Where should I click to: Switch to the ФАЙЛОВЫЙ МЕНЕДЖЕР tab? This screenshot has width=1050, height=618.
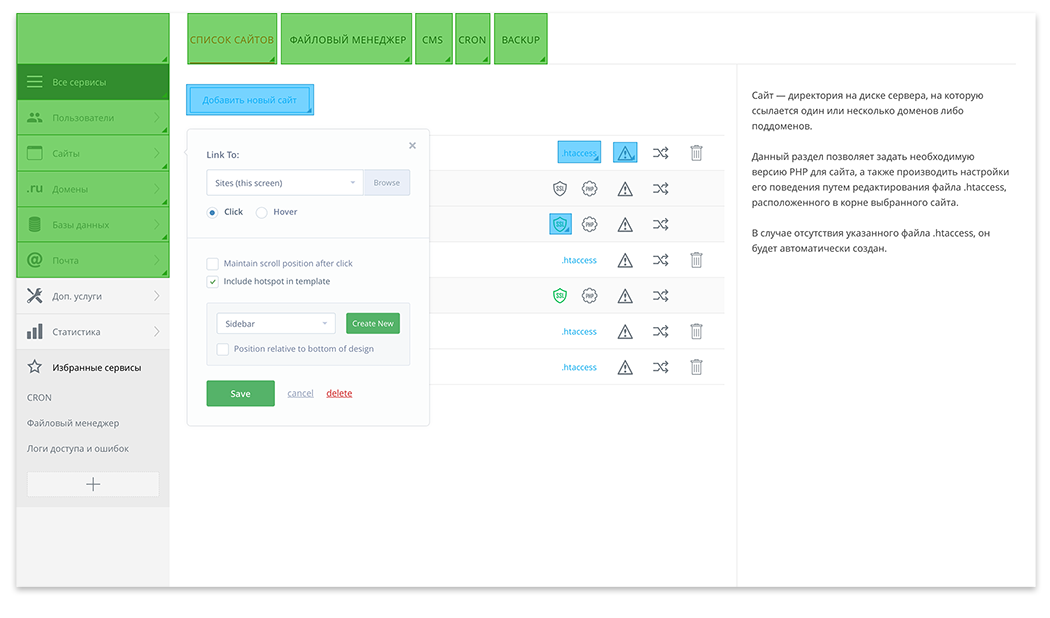[x=346, y=39]
